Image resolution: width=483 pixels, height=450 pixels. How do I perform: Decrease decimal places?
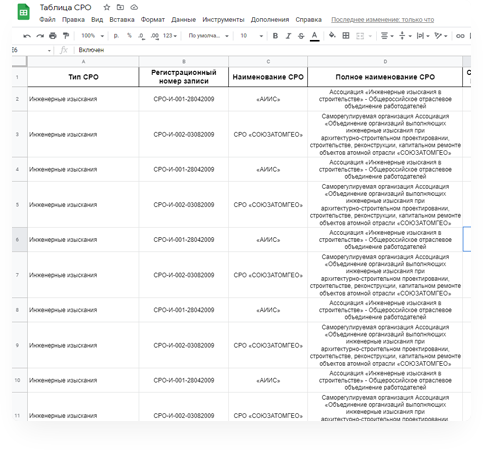[x=142, y=36]
